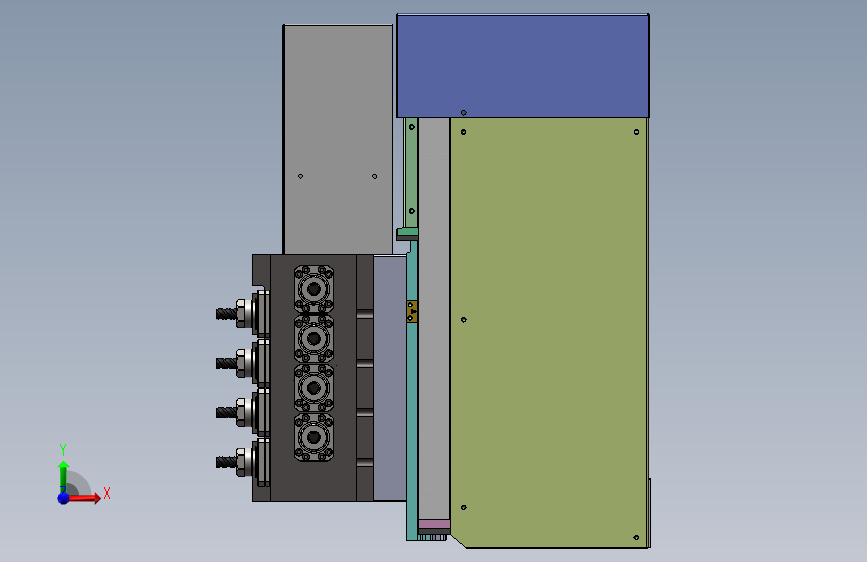Select the light green vertical bracket
Image resolution: width=867 pixels, height=562 pixels.
click(x=411, y=173)
